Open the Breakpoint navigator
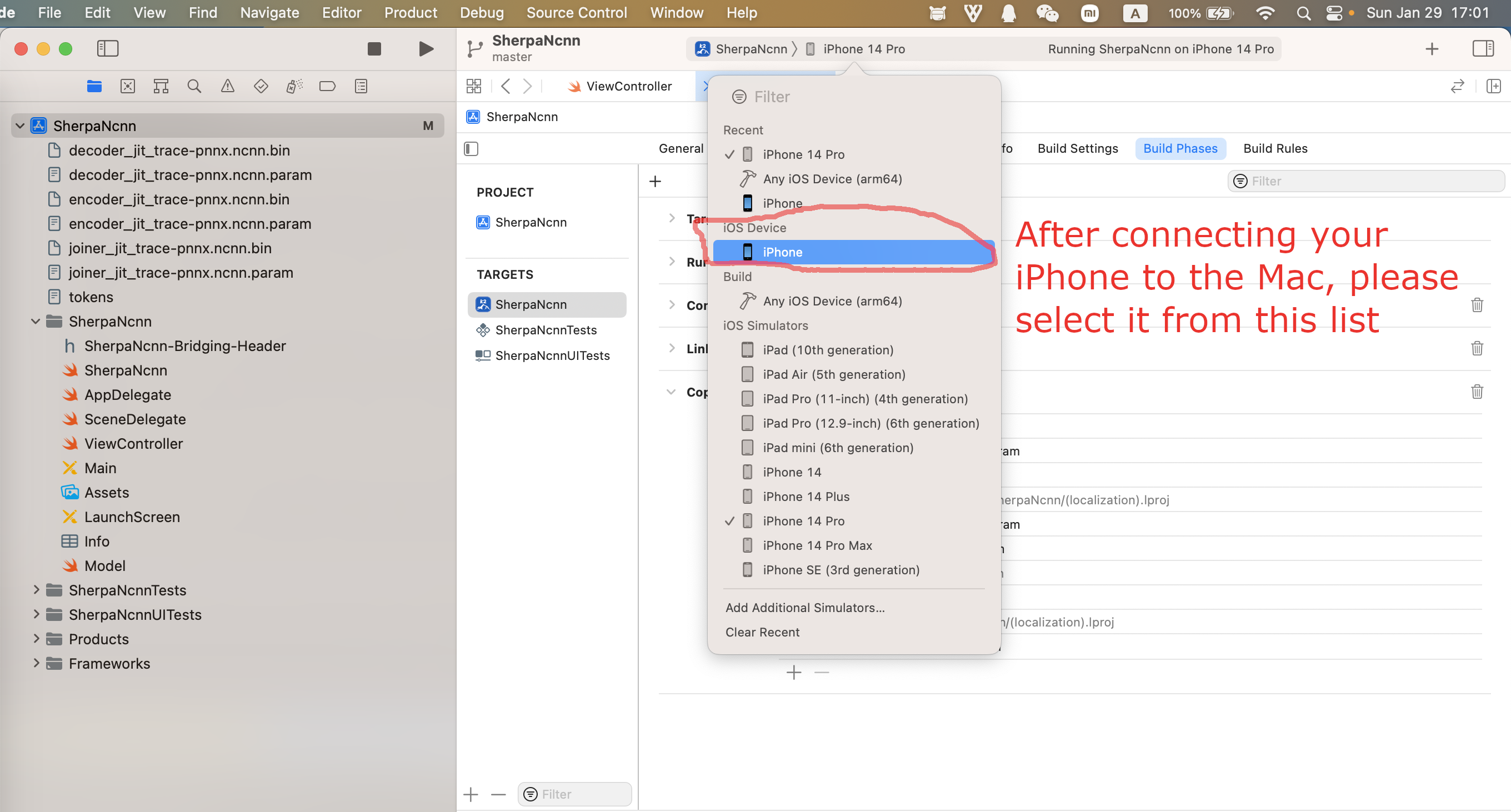The height and width of the screenshot is (812, 1511). pos(327,87)
